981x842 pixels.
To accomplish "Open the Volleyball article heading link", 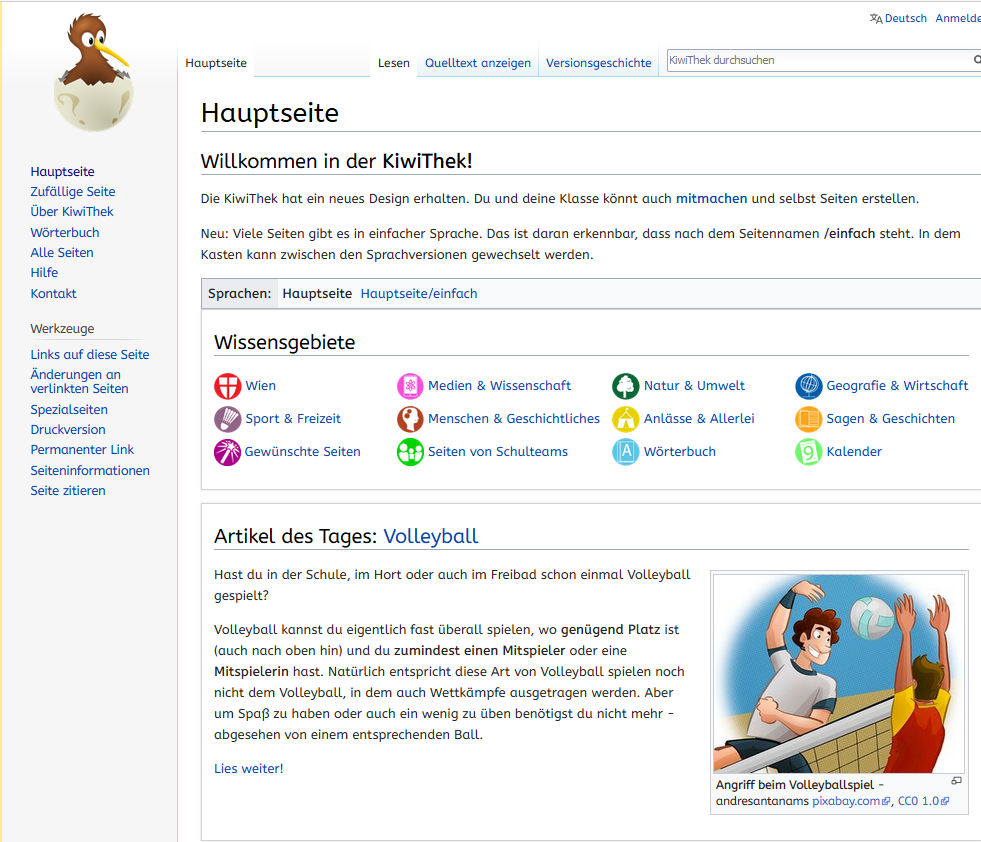I will click(x=430, y=537).
